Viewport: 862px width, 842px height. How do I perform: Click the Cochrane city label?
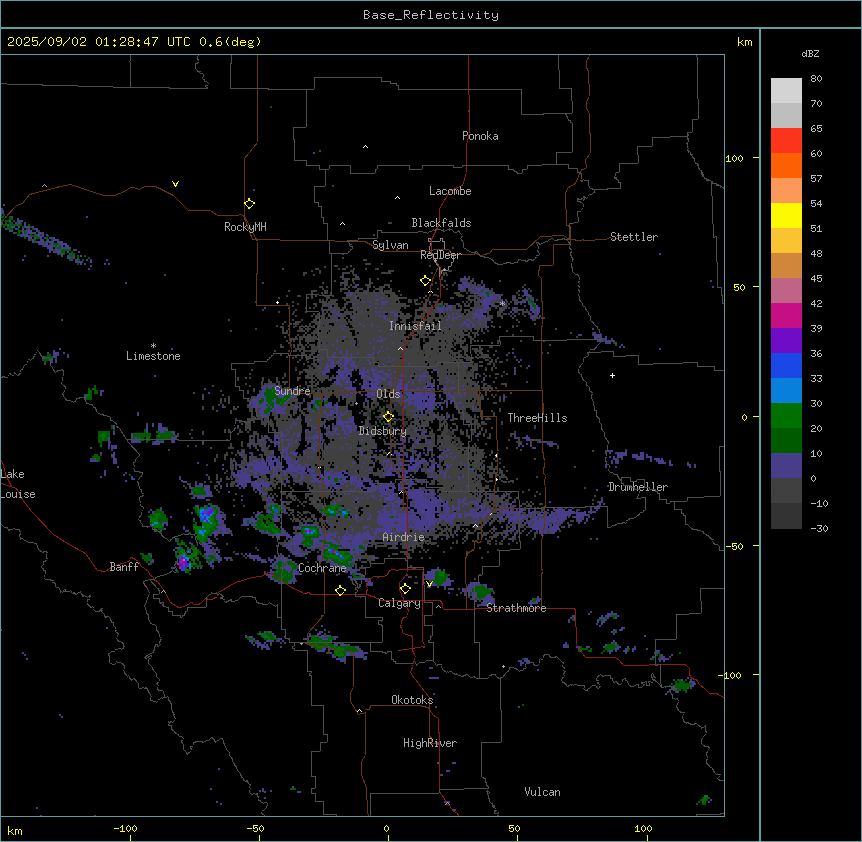click(322, 568)
